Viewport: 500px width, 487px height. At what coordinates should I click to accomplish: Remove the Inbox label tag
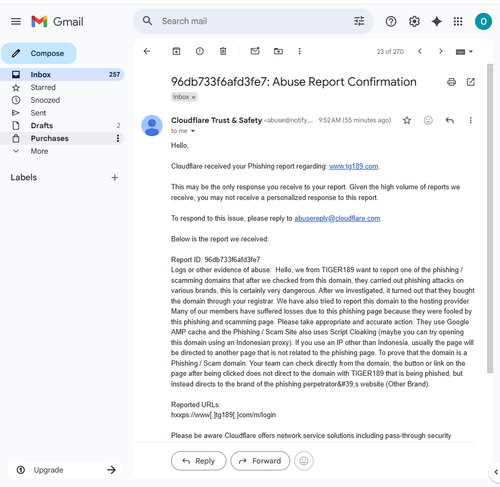[x=193, y=97]
